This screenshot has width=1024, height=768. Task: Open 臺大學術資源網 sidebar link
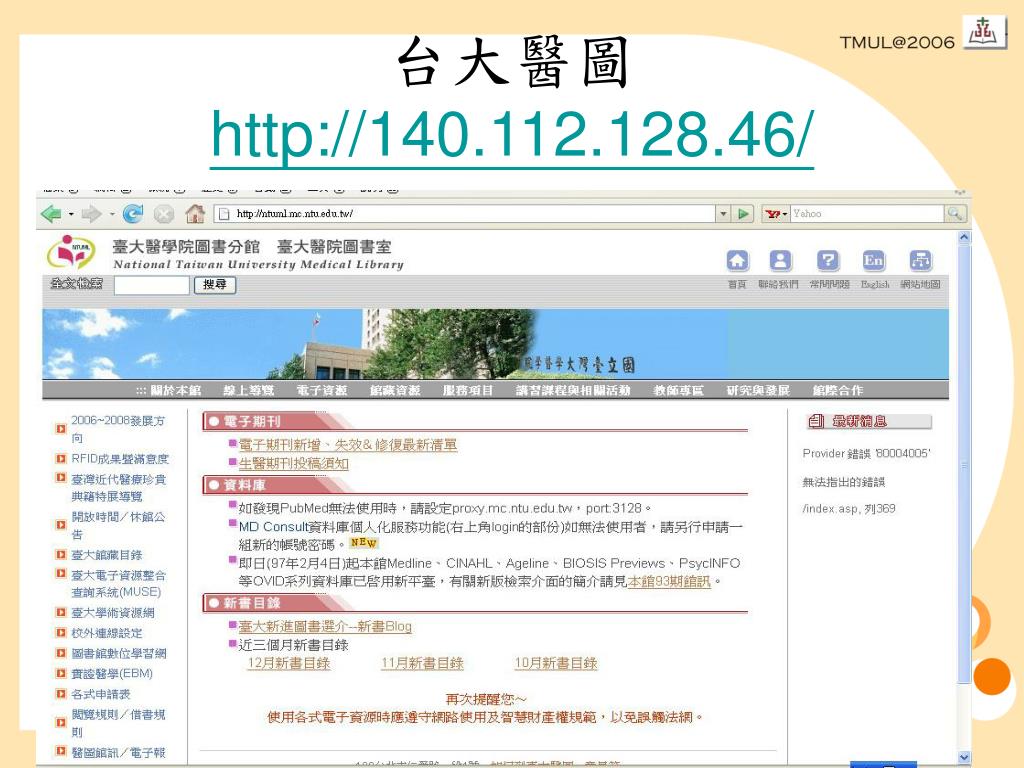coord(112,613)
